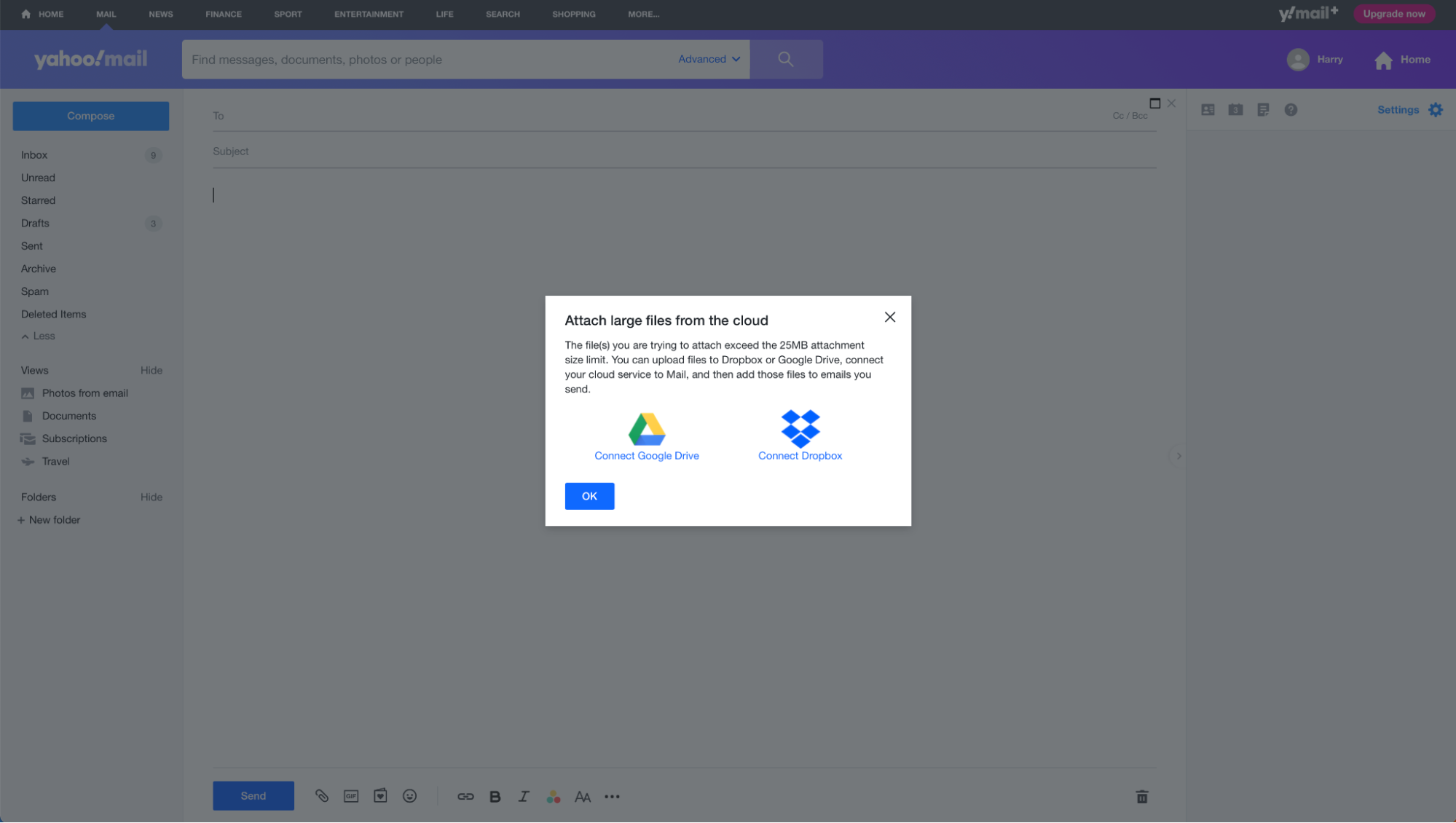Toggle bold formatting in compose toolbar
The image size is (1456, 823).
tap(495, 796)
